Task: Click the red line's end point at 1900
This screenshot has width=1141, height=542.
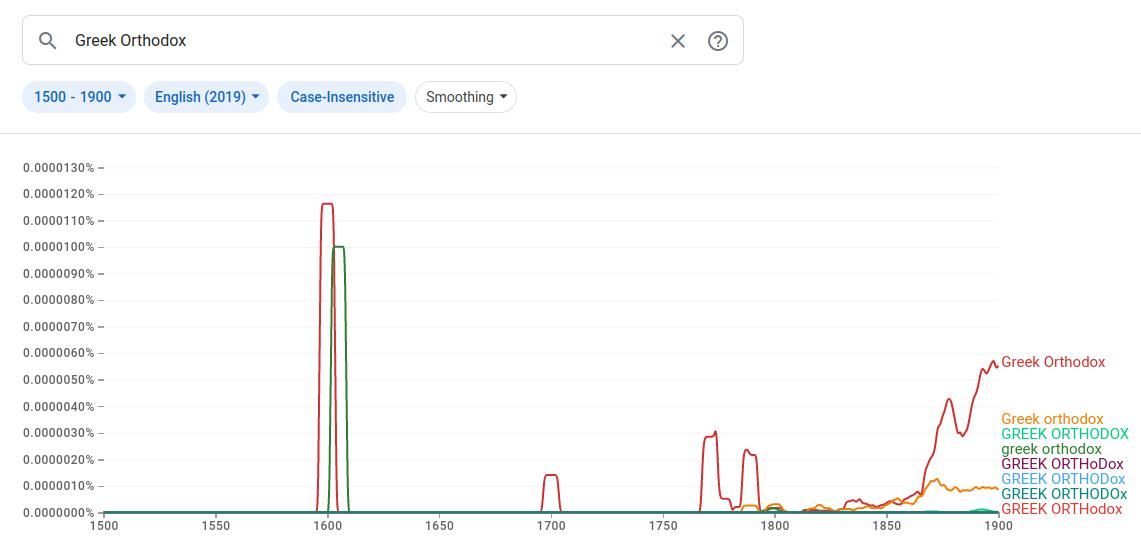Action: (997, 365)
